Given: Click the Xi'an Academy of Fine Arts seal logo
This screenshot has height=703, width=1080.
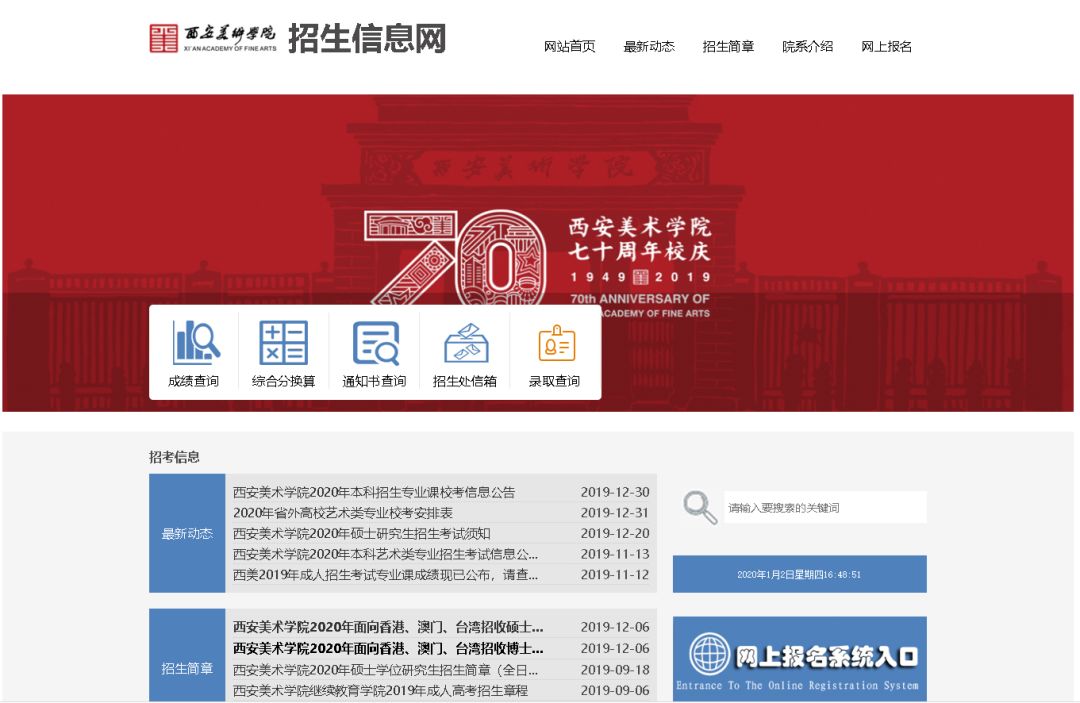Looking at the screenshot, I should tap(163, 40).
